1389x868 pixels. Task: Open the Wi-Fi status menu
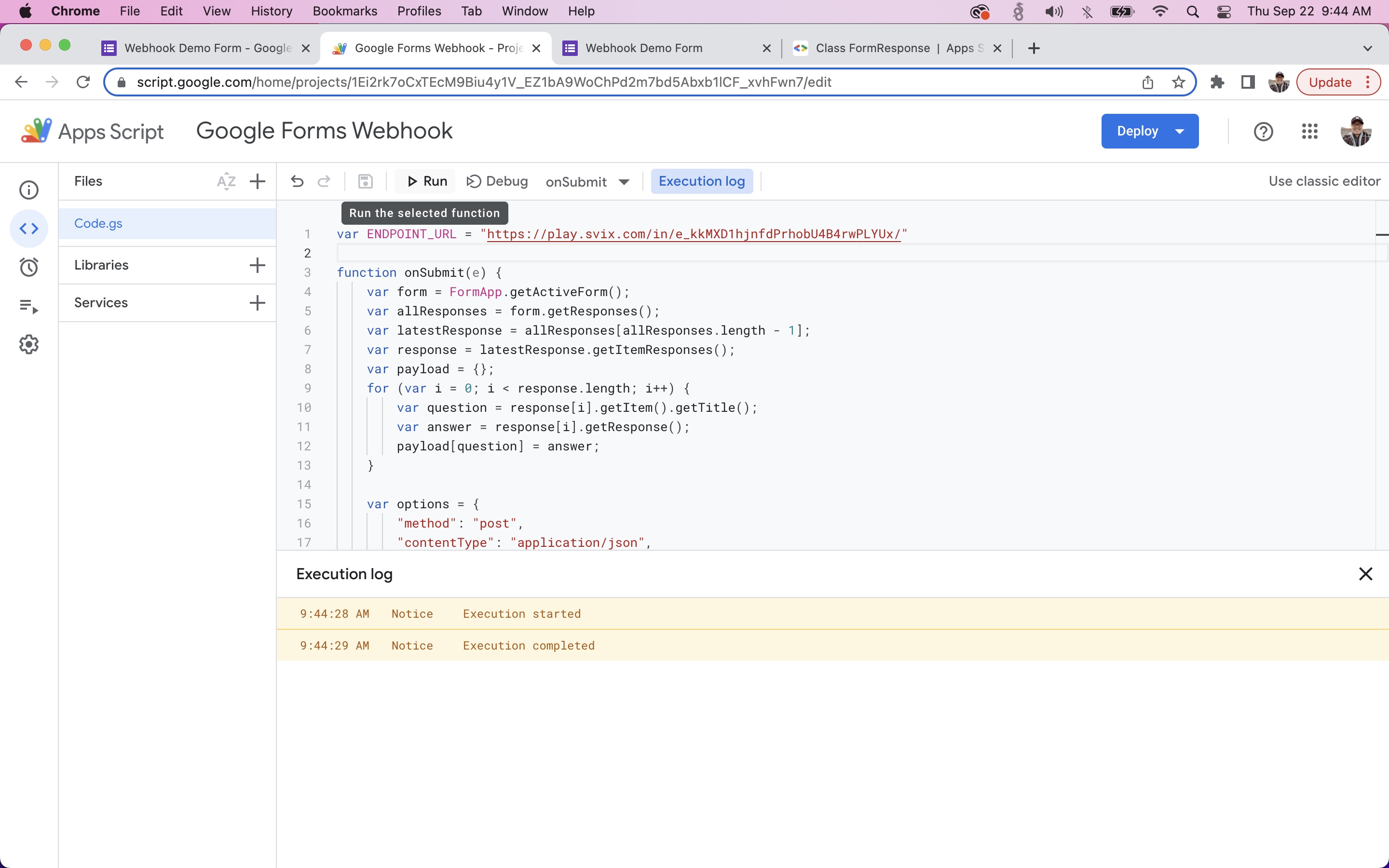(1160, 12)
